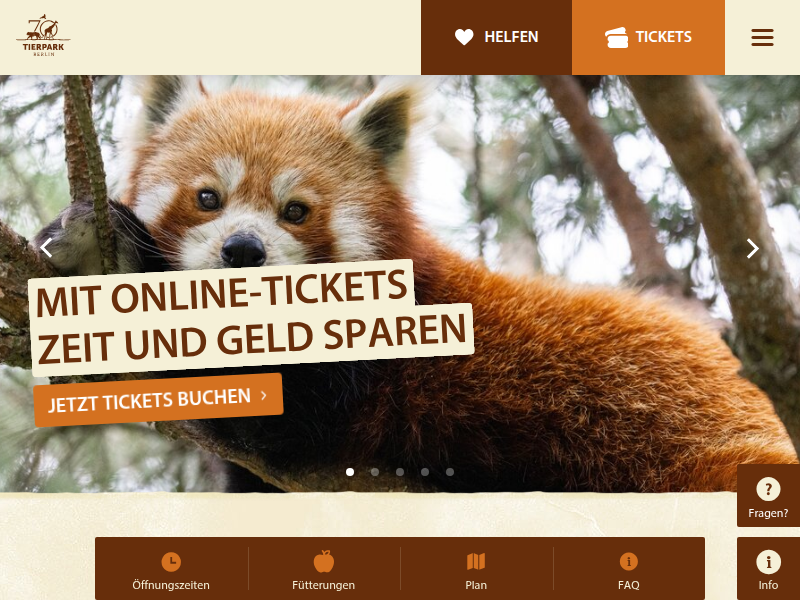This screenshot has width=800, height=600.
Task: Click the heart icon next to Helfen
Action: tap(464, 37)
